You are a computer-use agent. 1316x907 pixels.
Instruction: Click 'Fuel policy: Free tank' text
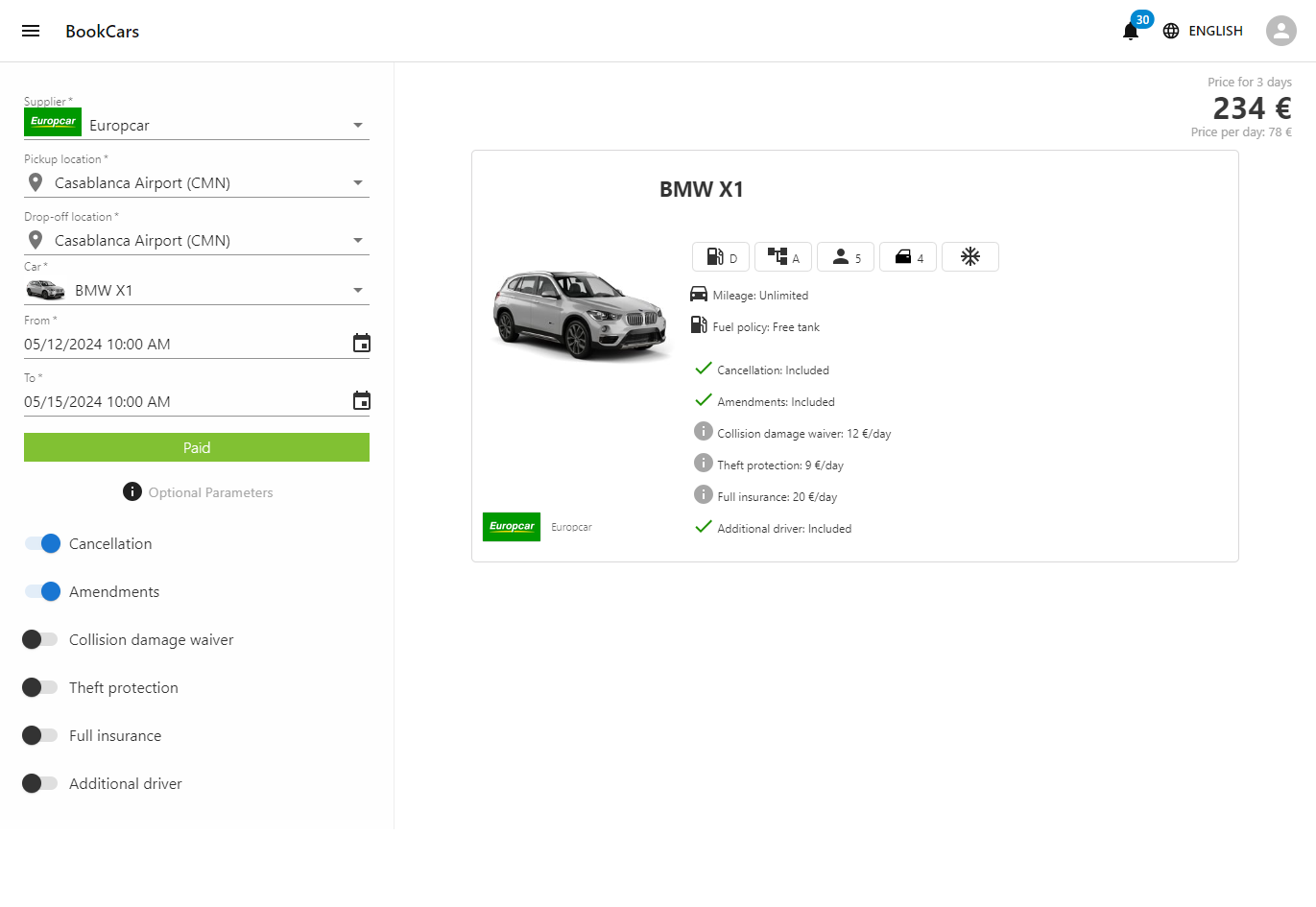766,327
